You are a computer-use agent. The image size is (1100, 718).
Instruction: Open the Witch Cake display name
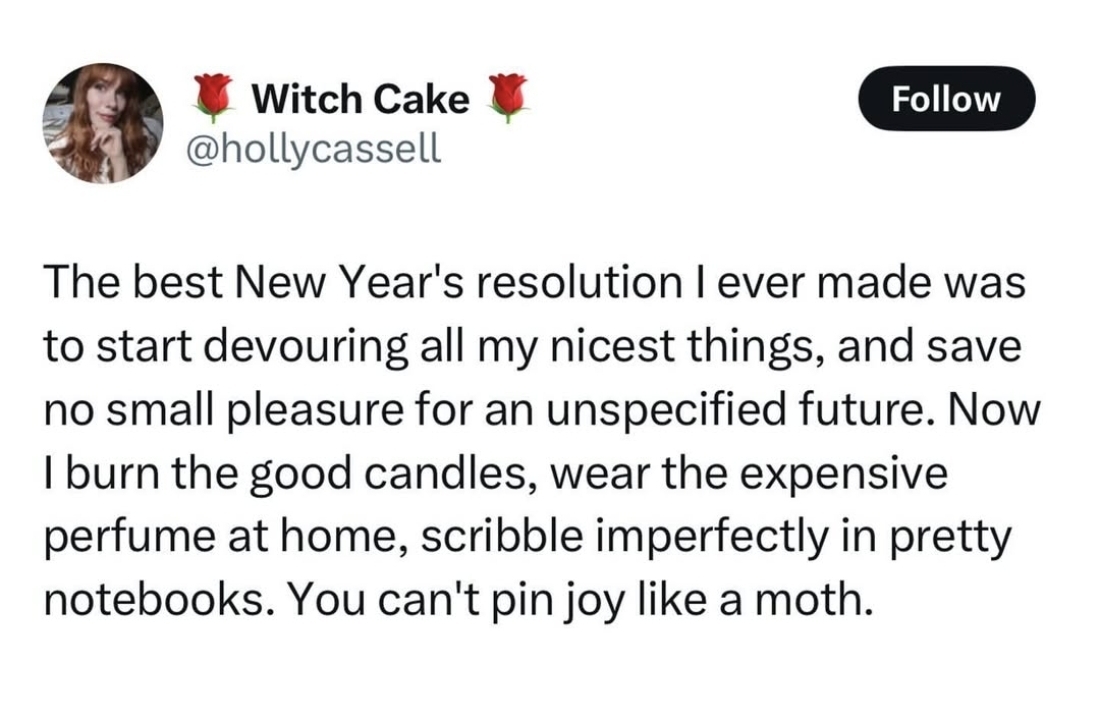click(360, 99)
